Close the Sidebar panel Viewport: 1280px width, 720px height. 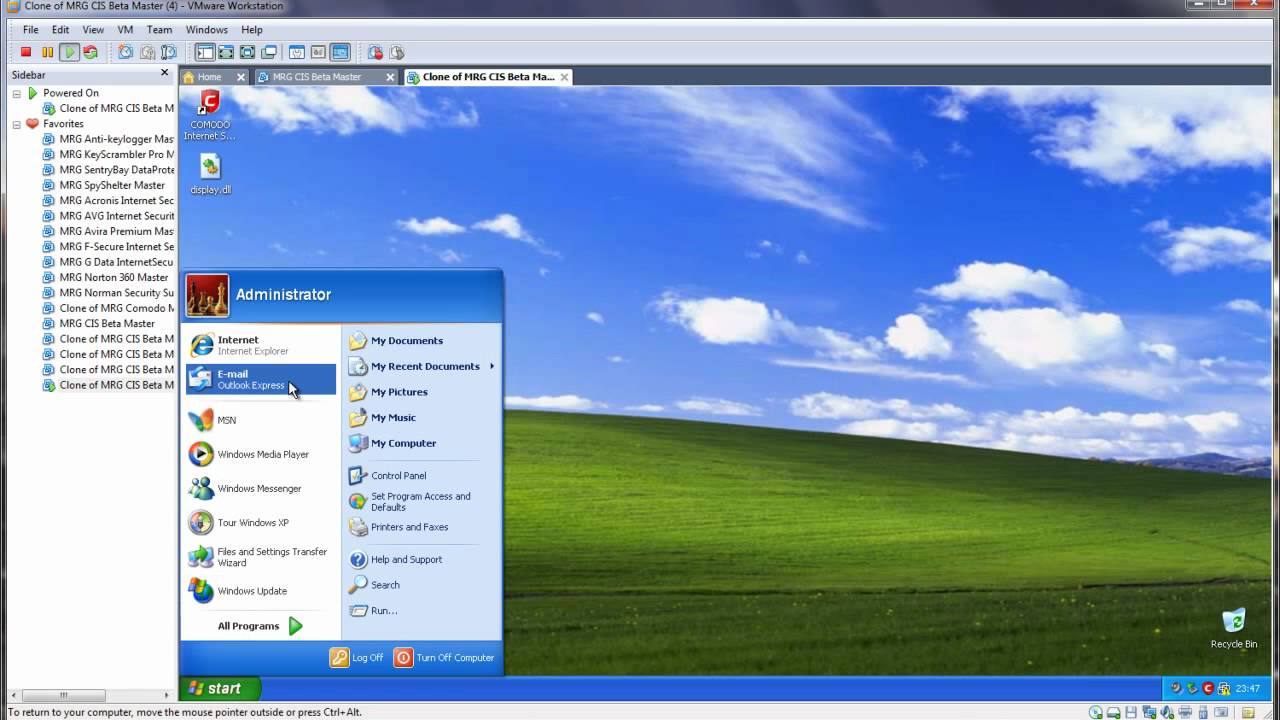click(165, 73)
